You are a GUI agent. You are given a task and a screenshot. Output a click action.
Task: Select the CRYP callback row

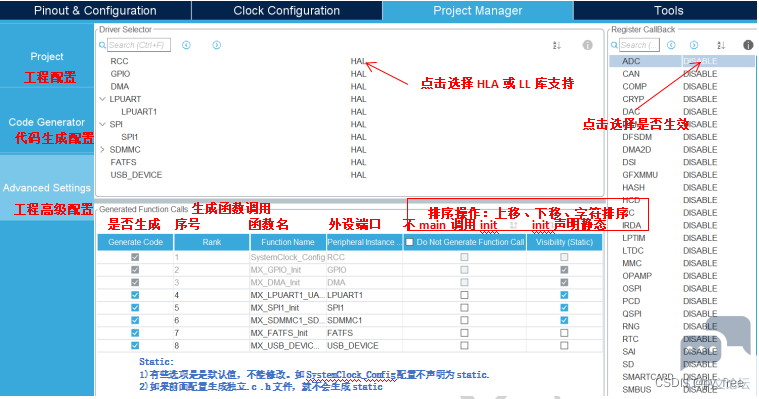[x=682, y=99]
